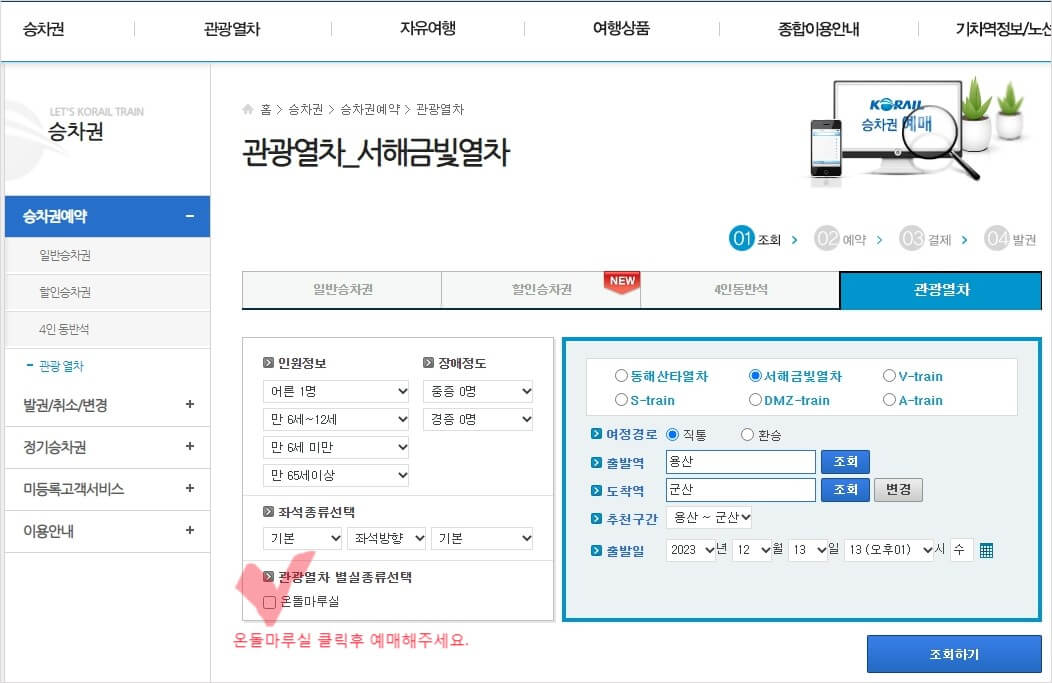Screen dimensions: 1052x683
Task: Check the 온돌마루실 checkbox
Action: point(269,602)
